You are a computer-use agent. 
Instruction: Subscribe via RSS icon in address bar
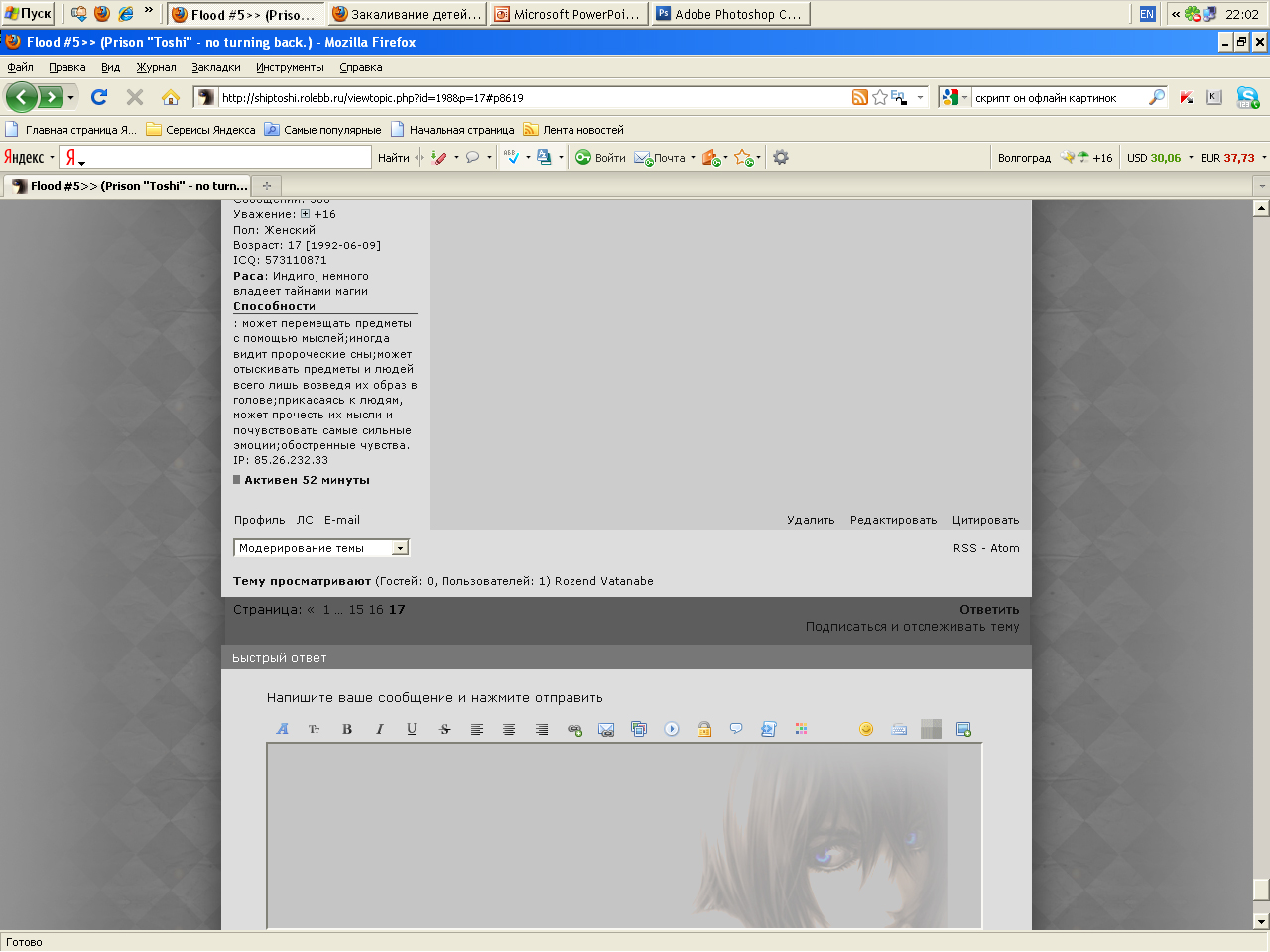click(860, 97)
